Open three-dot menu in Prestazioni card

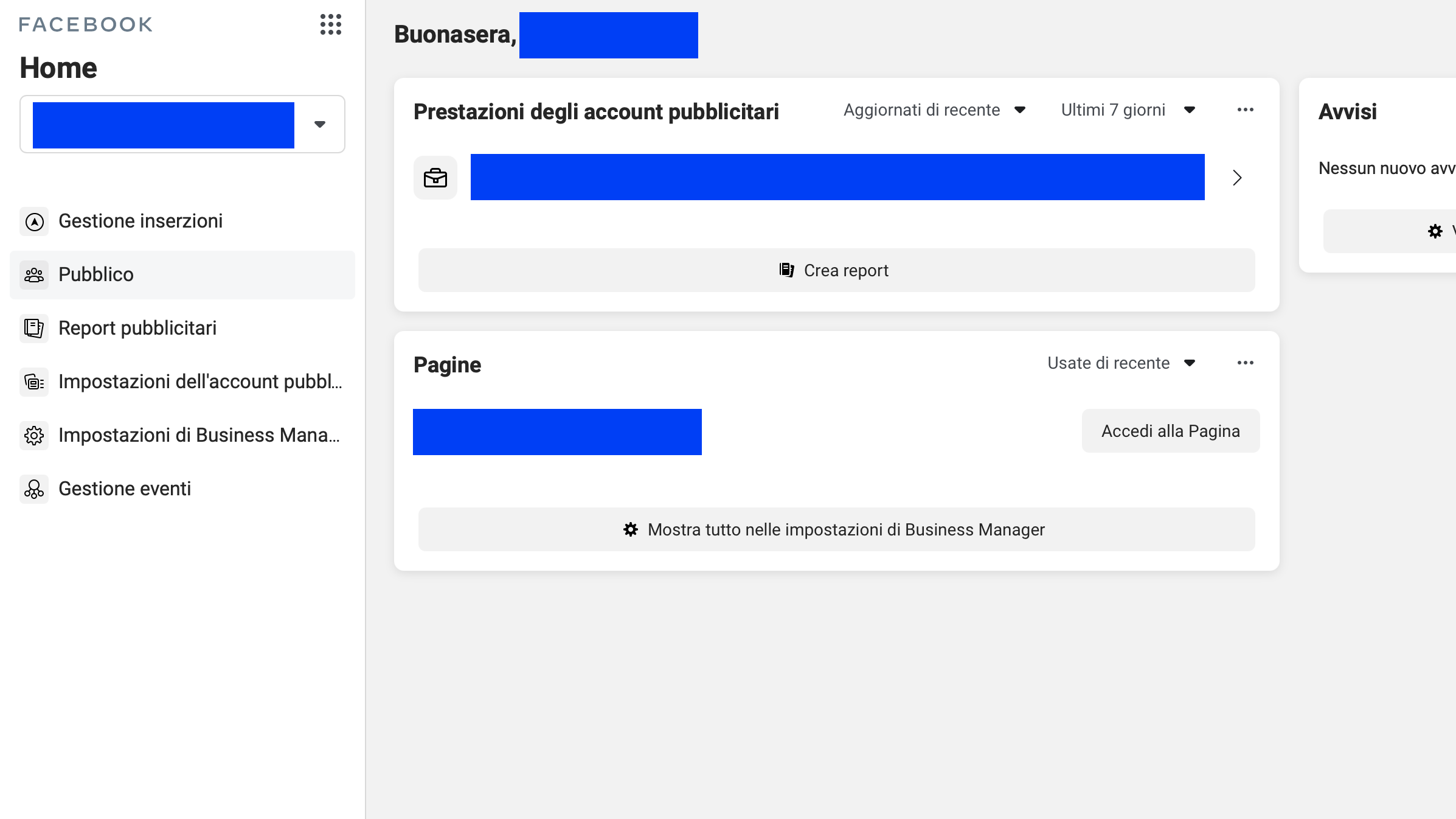pyautogui.click(x=1245, y=110)
